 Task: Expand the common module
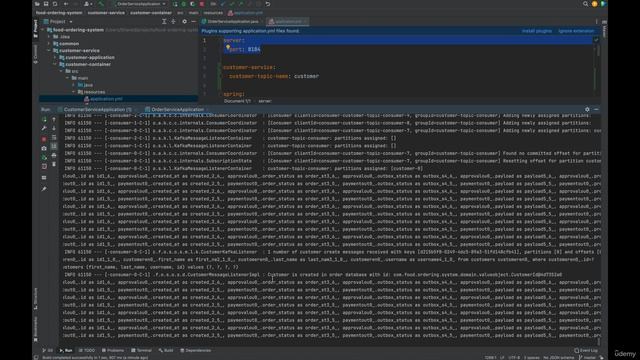(49, 44)
